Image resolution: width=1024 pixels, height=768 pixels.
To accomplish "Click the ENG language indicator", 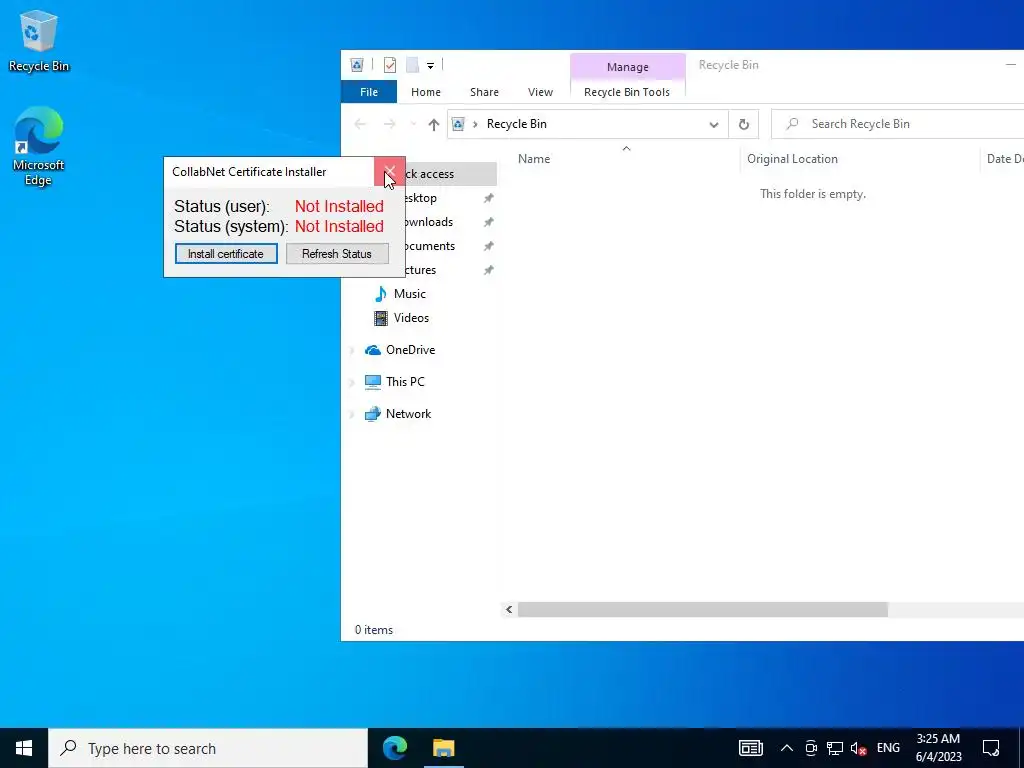I will [x=888, y=748].
